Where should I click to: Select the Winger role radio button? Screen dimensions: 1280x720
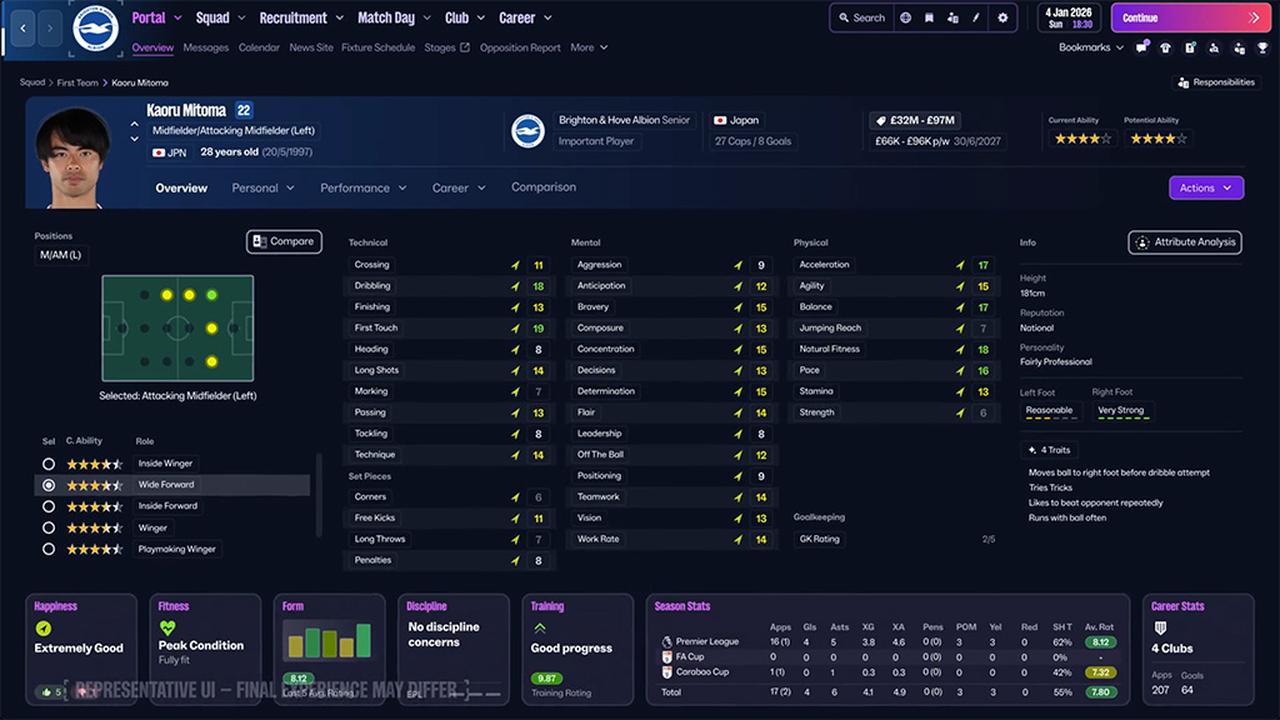coord(48,527)
